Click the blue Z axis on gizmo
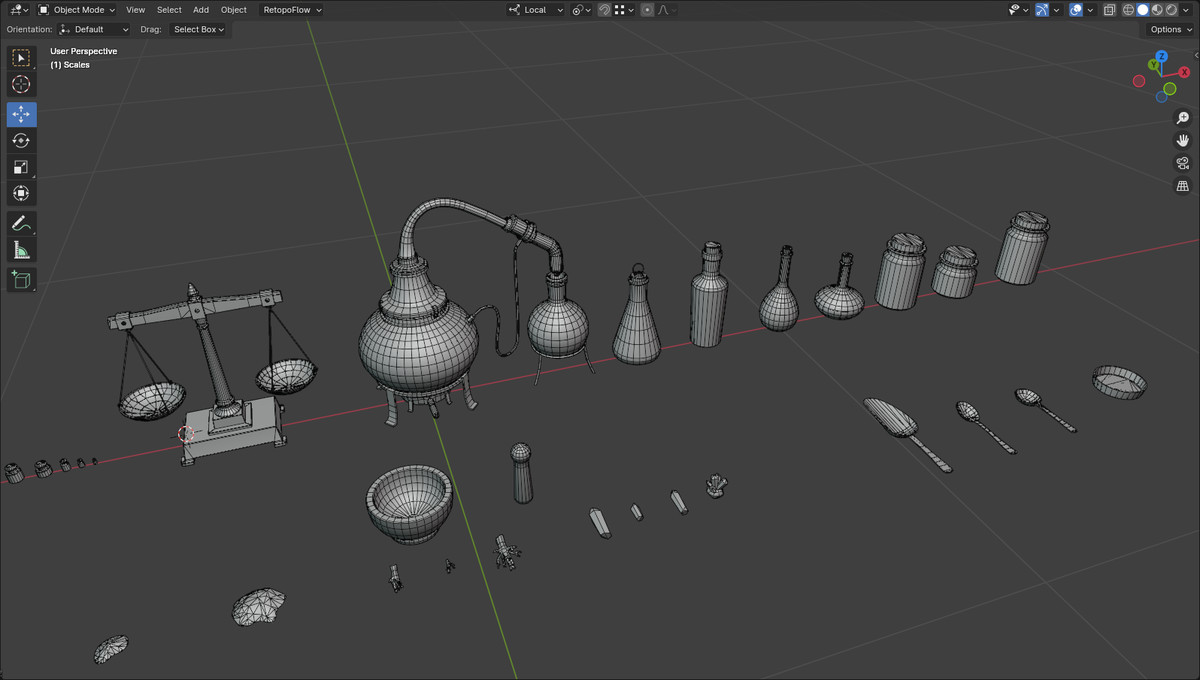Screen dimensions: 1200x680 1162,57
